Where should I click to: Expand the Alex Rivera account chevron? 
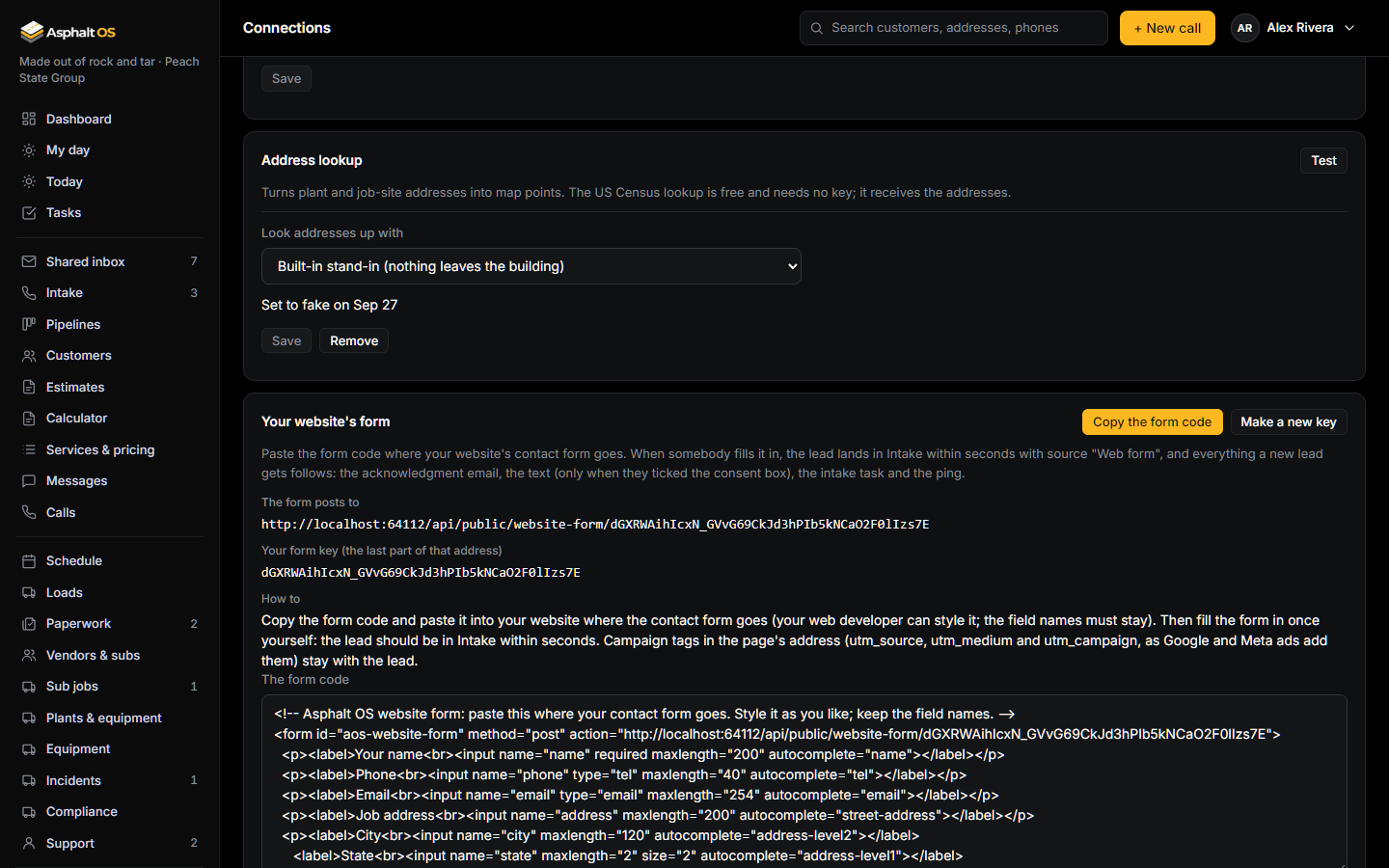click(x=1349, y=28)
